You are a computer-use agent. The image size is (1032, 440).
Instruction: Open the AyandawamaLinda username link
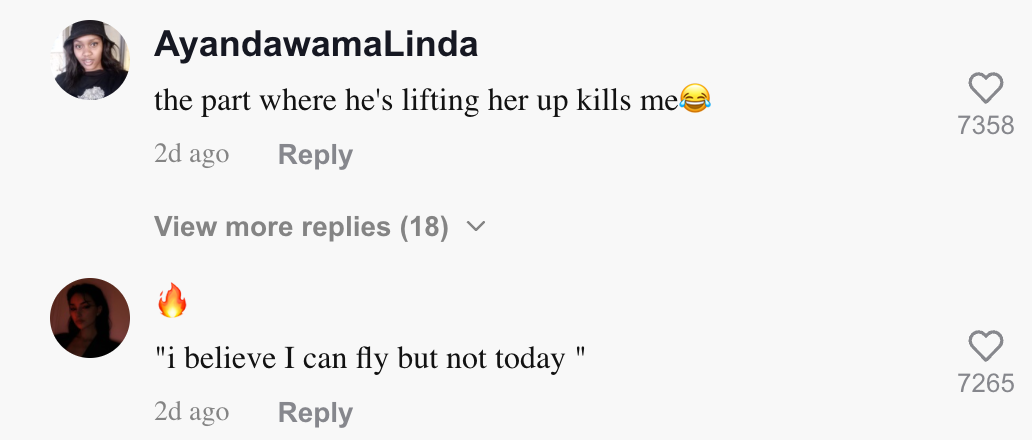(316, 44)
